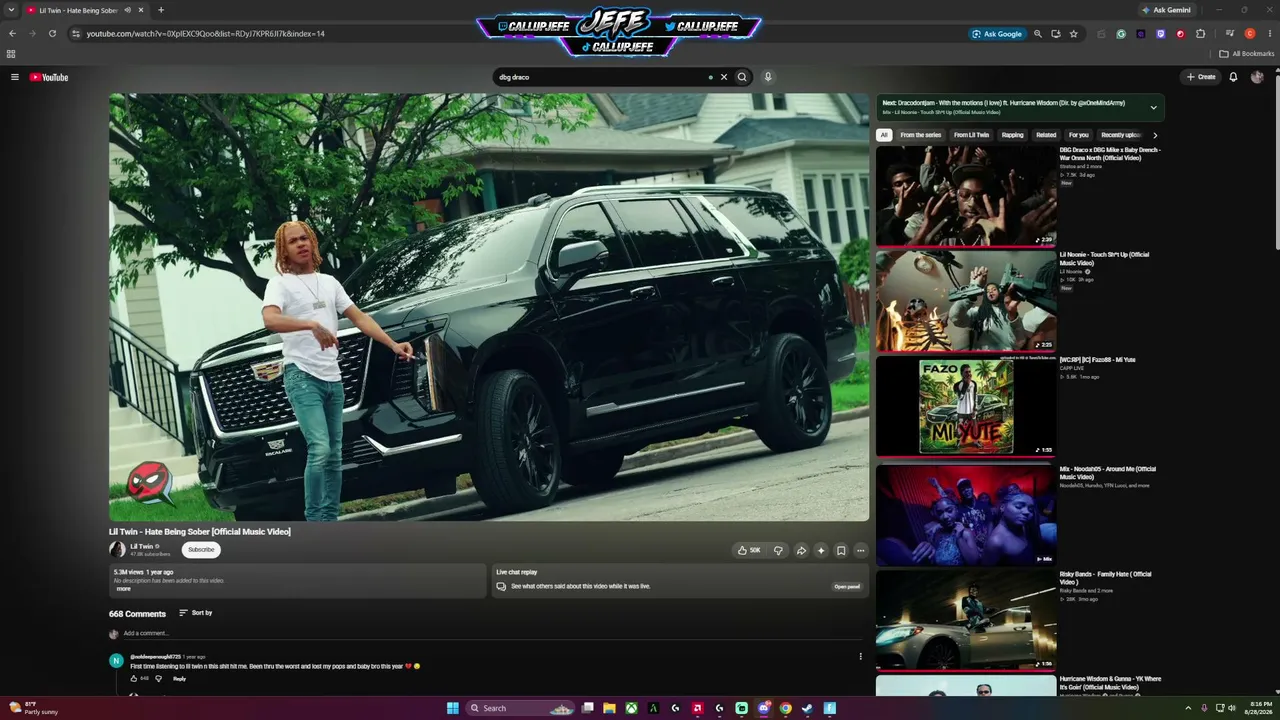Like the Lil Twin video

(749, 550)
